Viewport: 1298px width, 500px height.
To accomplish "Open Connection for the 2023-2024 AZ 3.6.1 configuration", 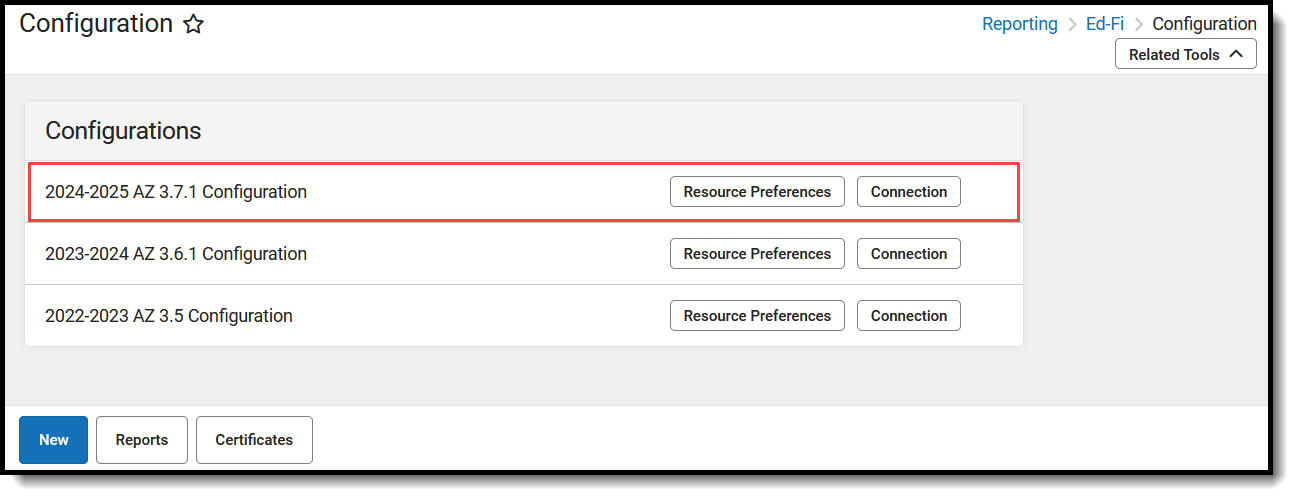I will (x=908, y=254).
